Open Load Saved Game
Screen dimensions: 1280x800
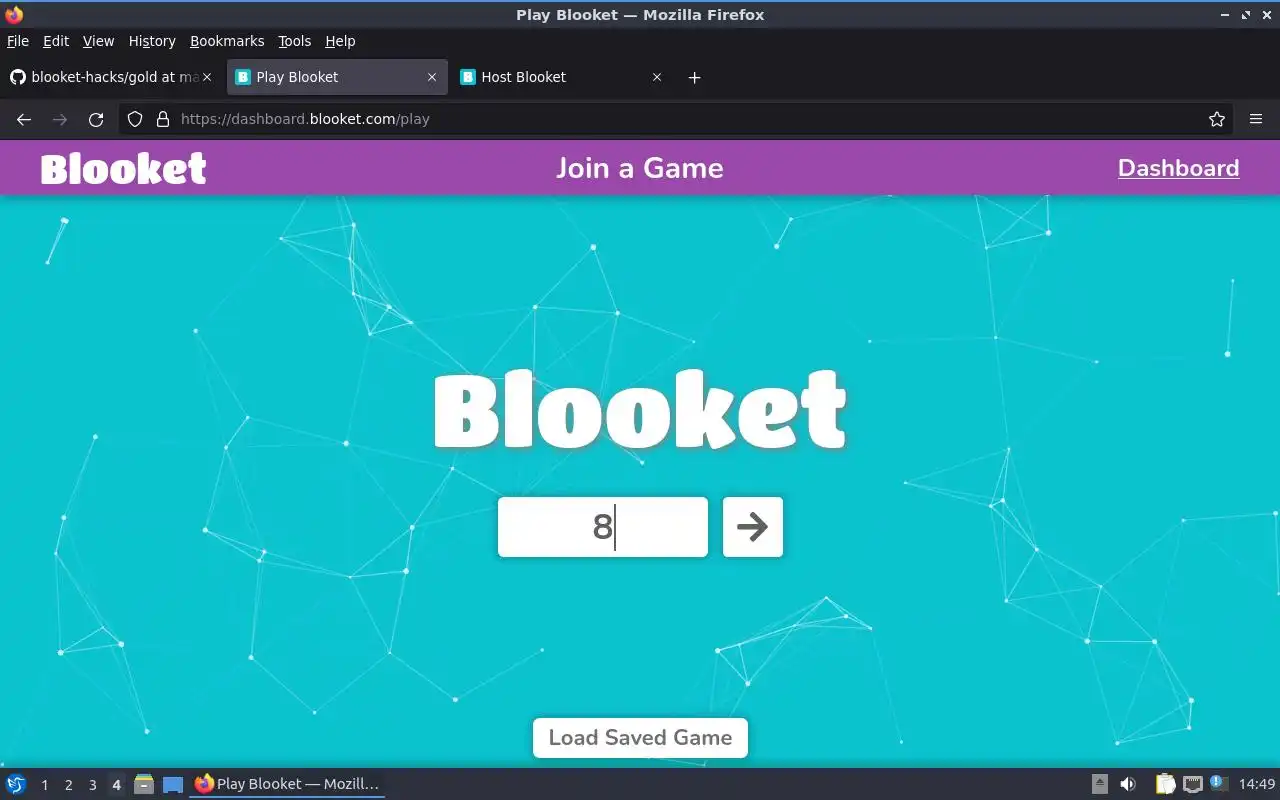click(640, 738)
